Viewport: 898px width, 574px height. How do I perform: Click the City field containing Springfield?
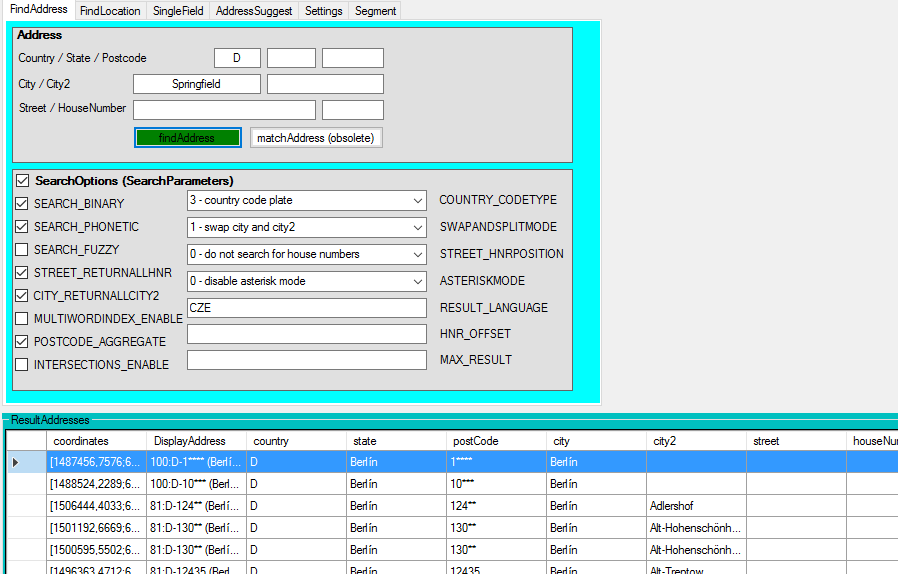tap(196, 85)
